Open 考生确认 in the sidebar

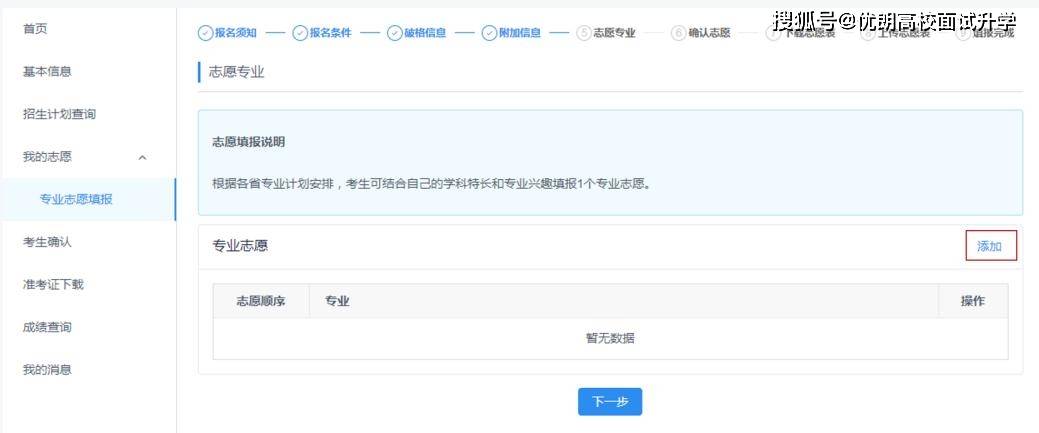(47, 242)
